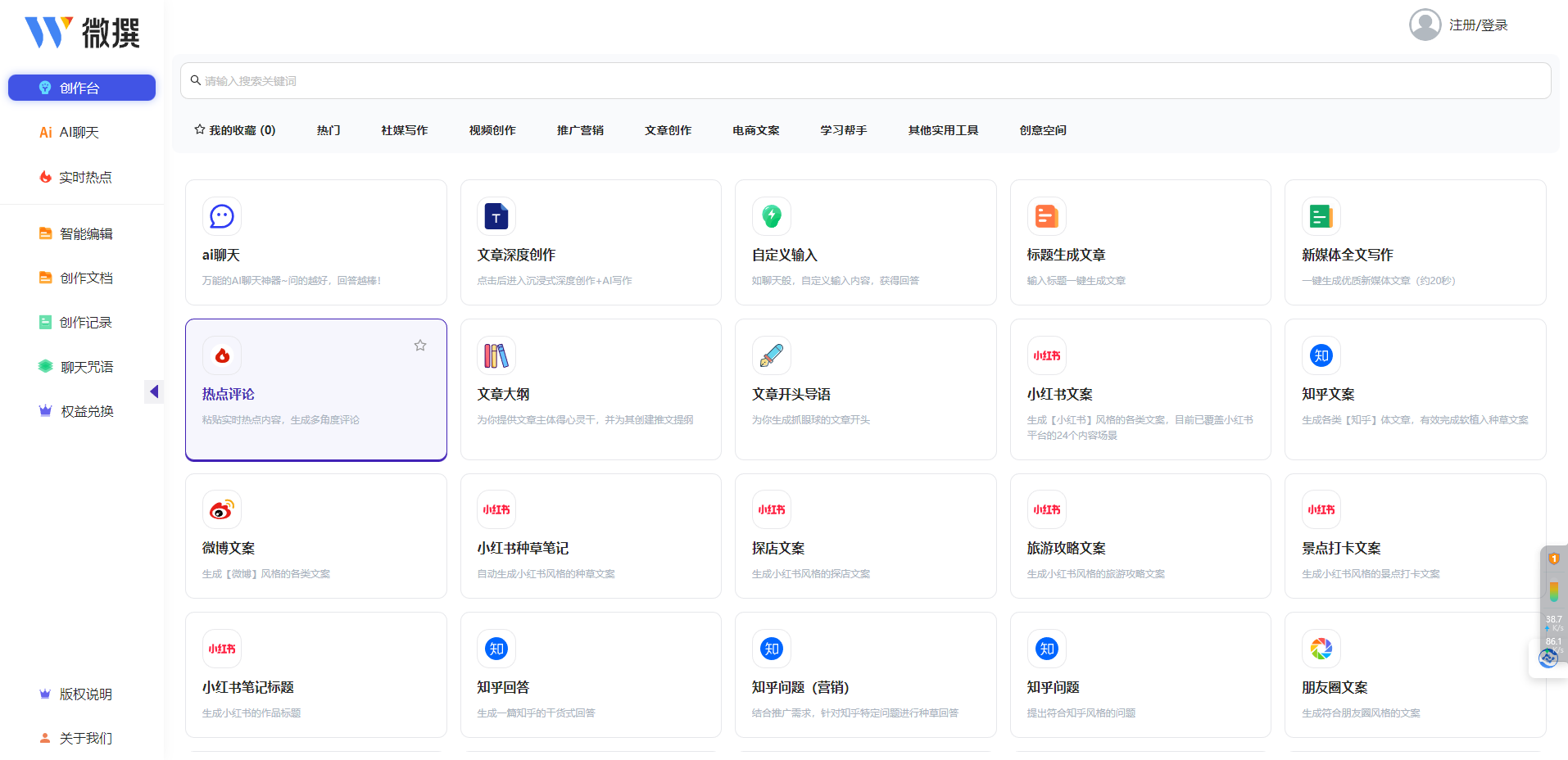Open the 自定义输入 tool icon
The height and width of the screenshot is (760, 1568).
pos(771,215)
